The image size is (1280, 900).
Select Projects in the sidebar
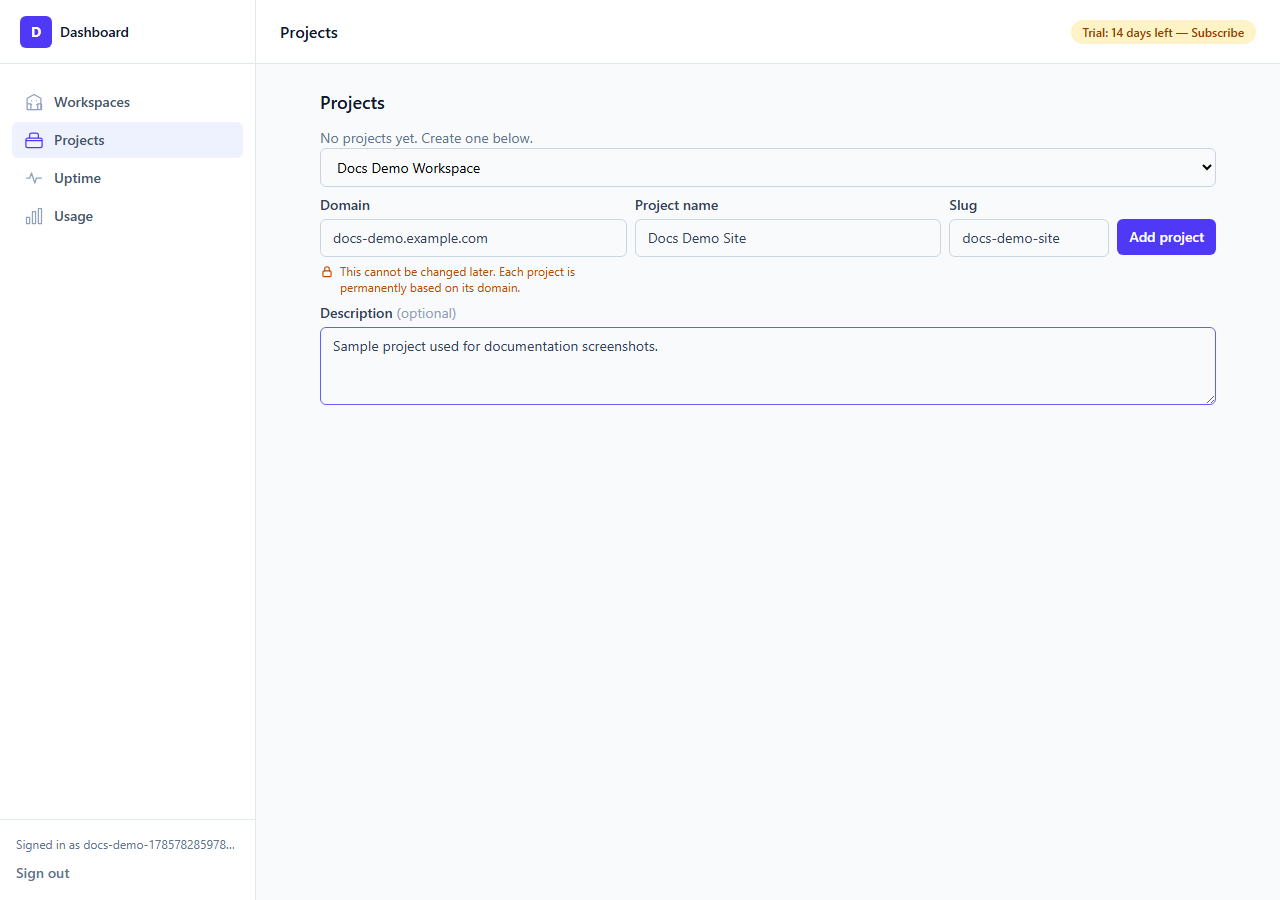[x=127, y=140]
